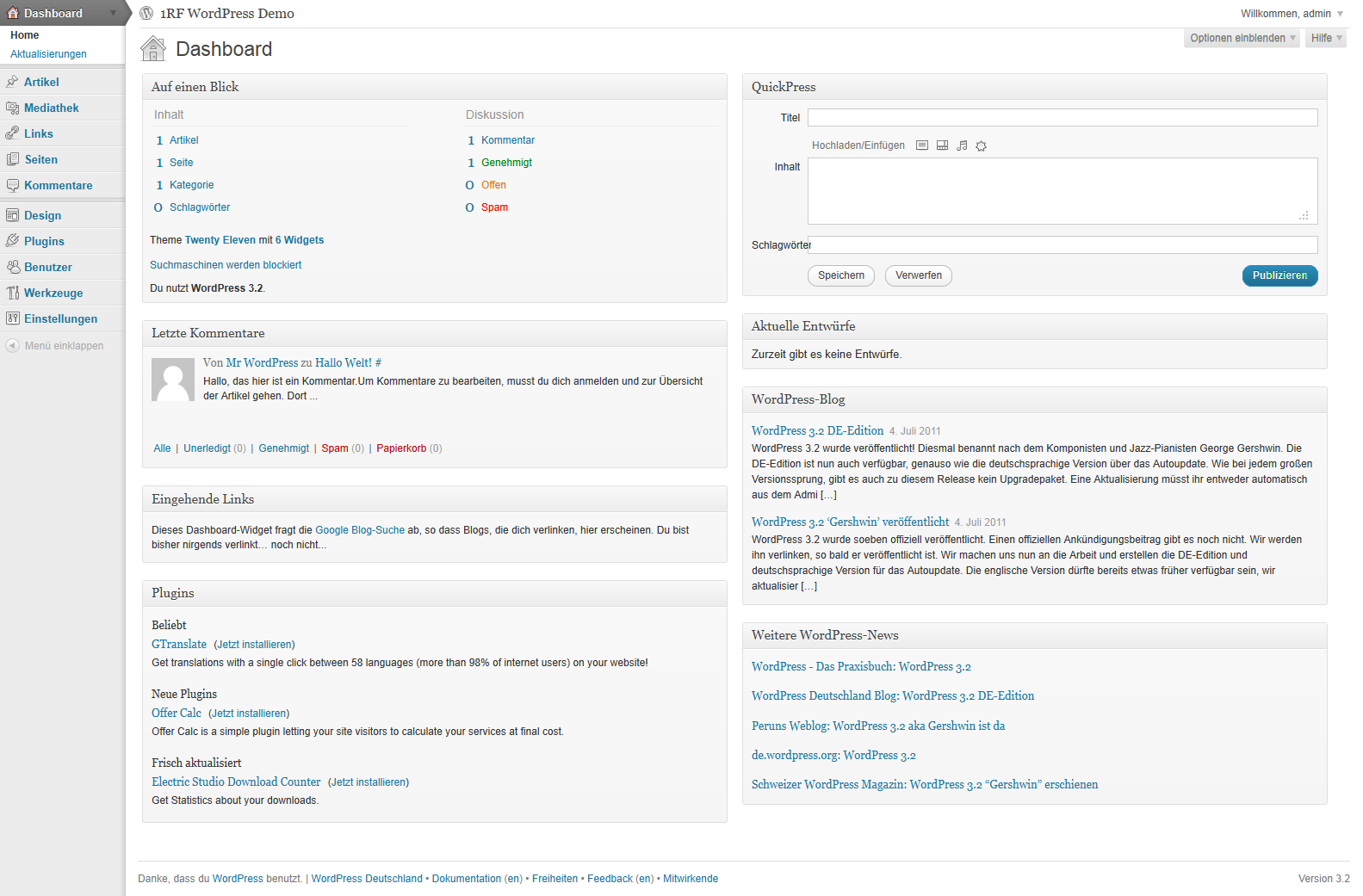Open the Mediathek menu

pyautogui.click(x=51, y=108)
